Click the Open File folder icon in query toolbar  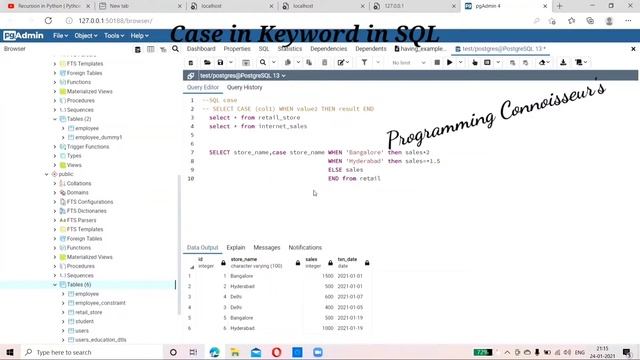(207, 62)
